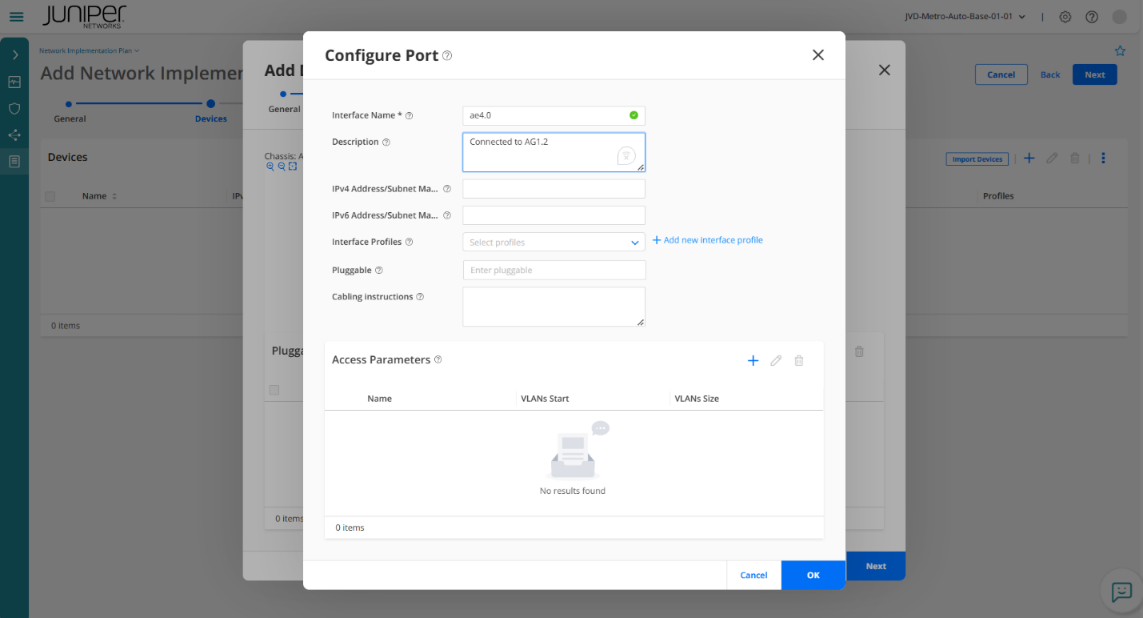Show help icon next to Pluggable
The image size is (1143, 618).
pyautogui.click(x=379, y=270)
